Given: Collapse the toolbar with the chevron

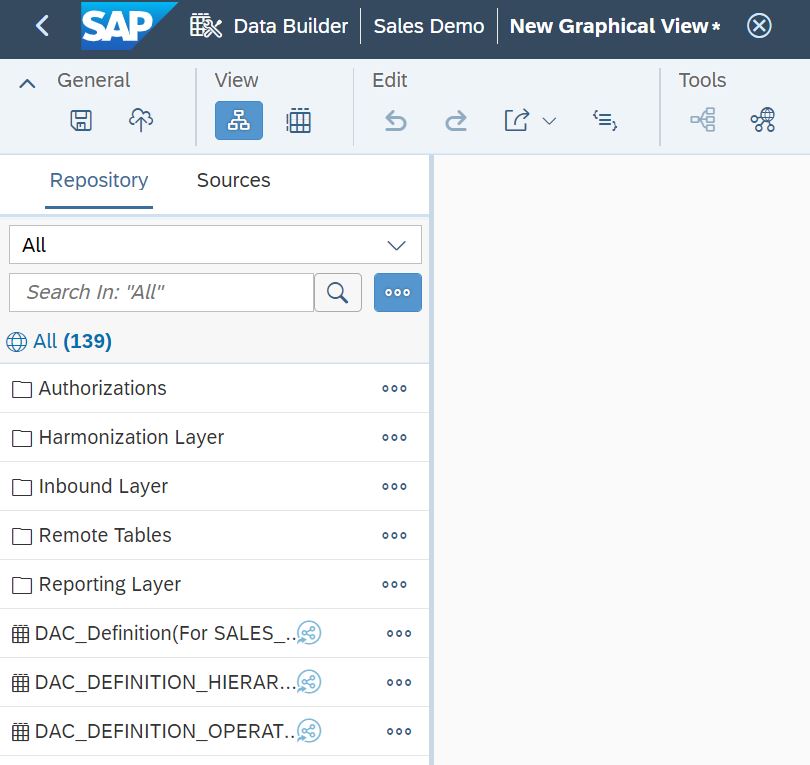Looking at the screenshot, I should [x=28, y=84].
